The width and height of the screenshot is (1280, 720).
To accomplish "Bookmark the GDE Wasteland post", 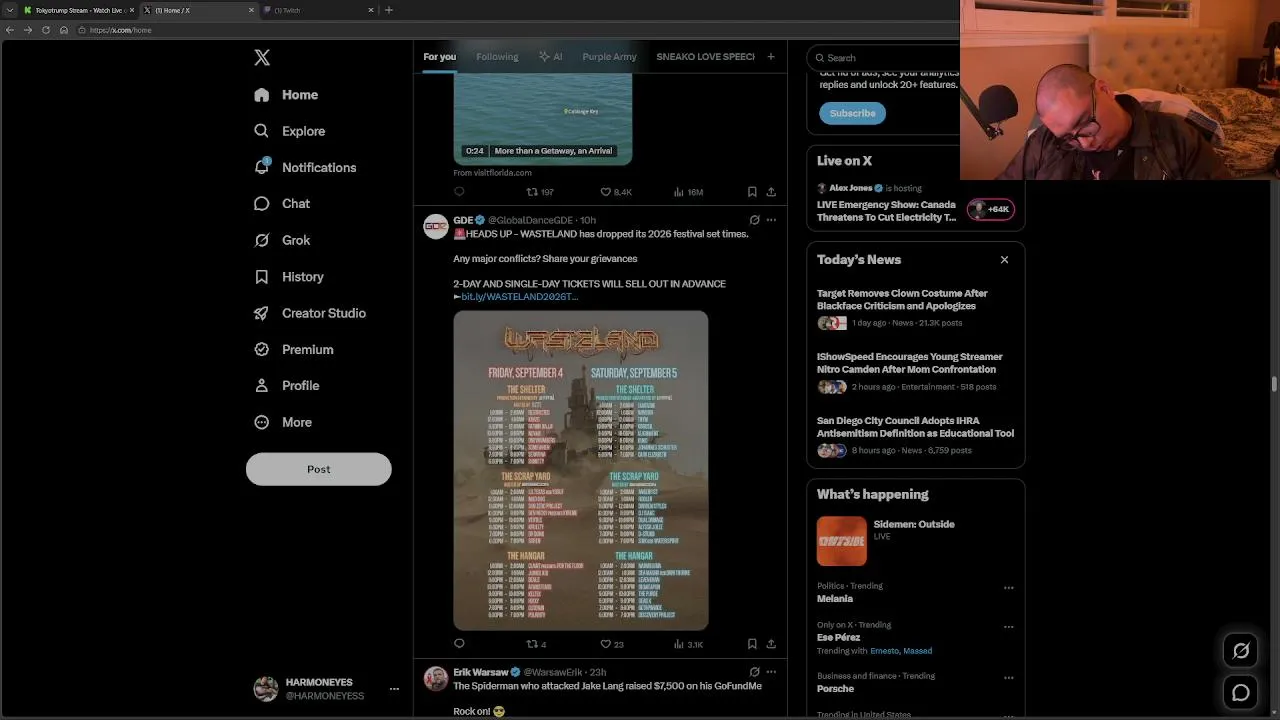I will [x=752, y=644].
